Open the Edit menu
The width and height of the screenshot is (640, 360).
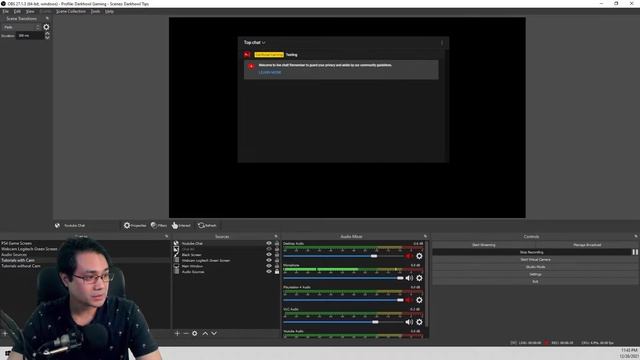coord(17,11)
